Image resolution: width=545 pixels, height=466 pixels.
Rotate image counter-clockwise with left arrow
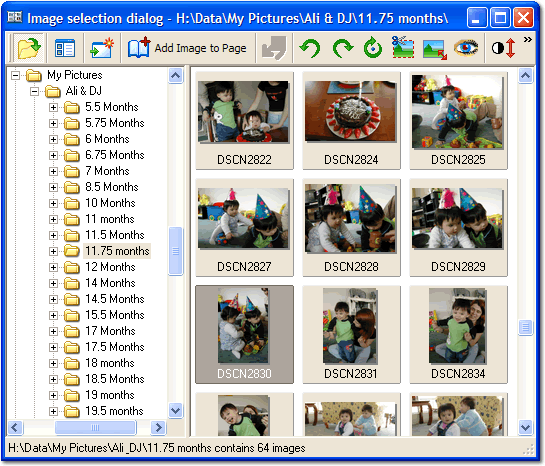pyautogui.click(x=310, y=48)
